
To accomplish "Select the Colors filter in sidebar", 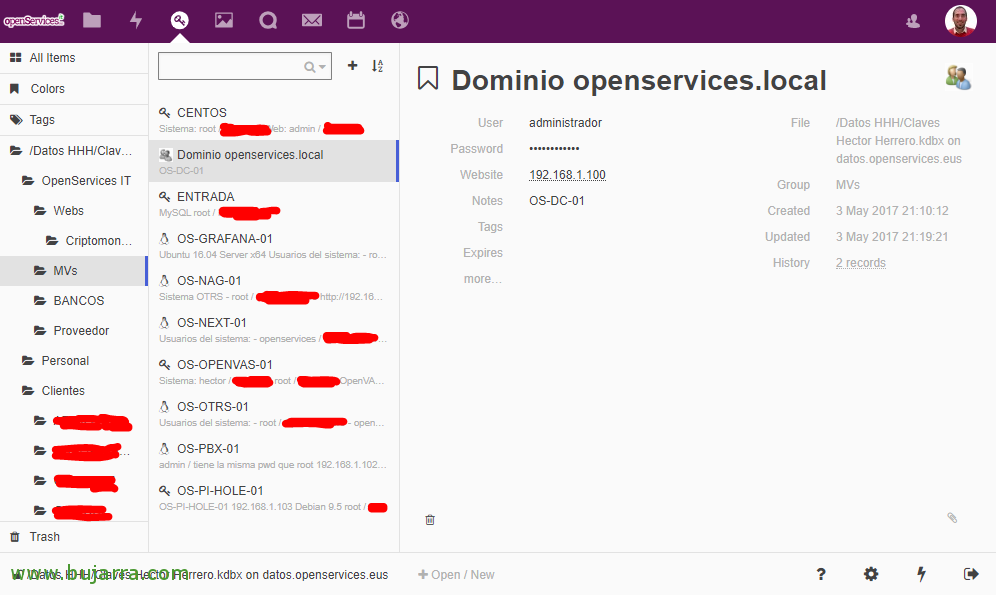I will pos(47,89).
